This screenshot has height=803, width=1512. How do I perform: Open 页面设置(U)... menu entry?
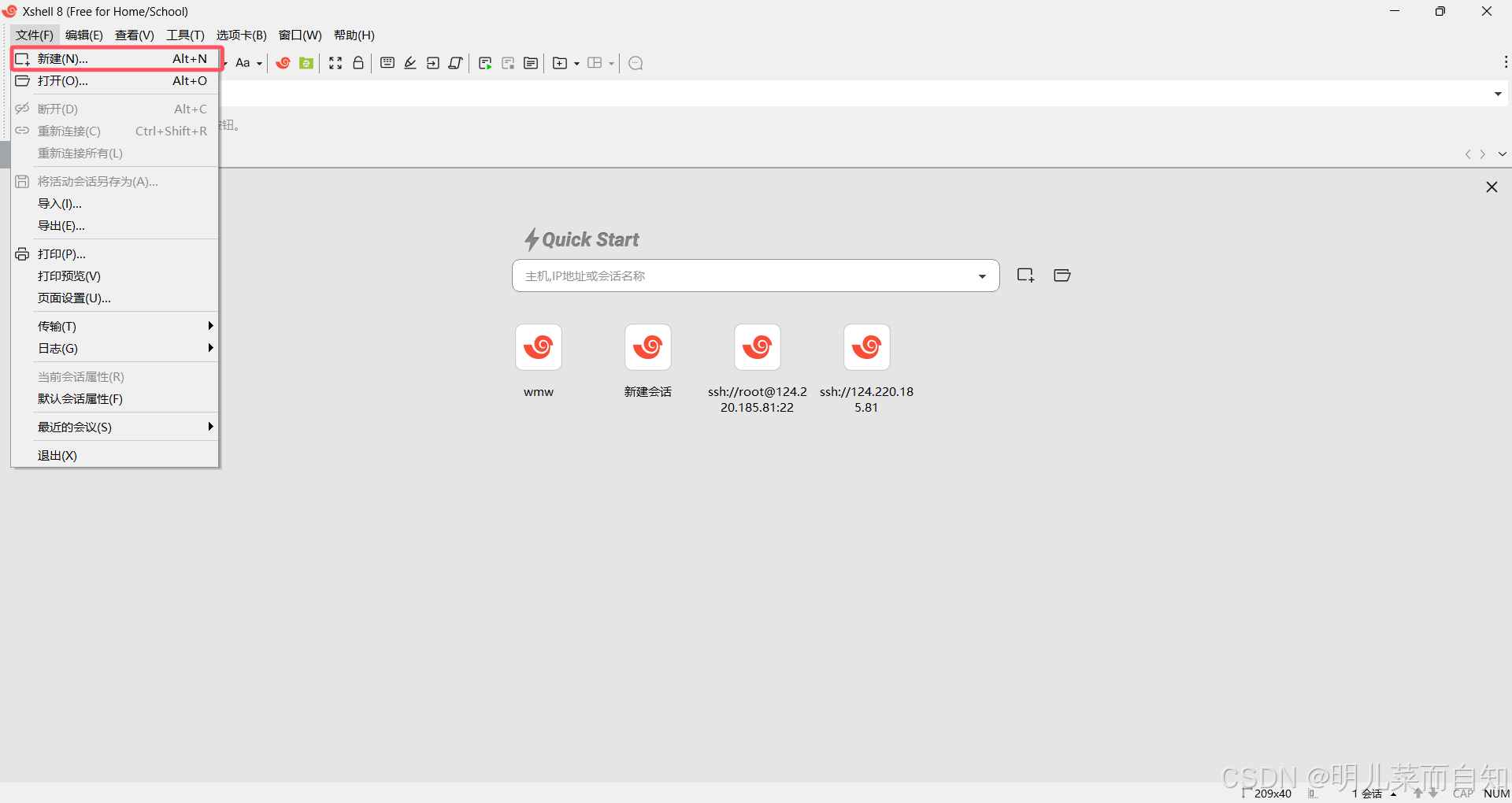115,298
